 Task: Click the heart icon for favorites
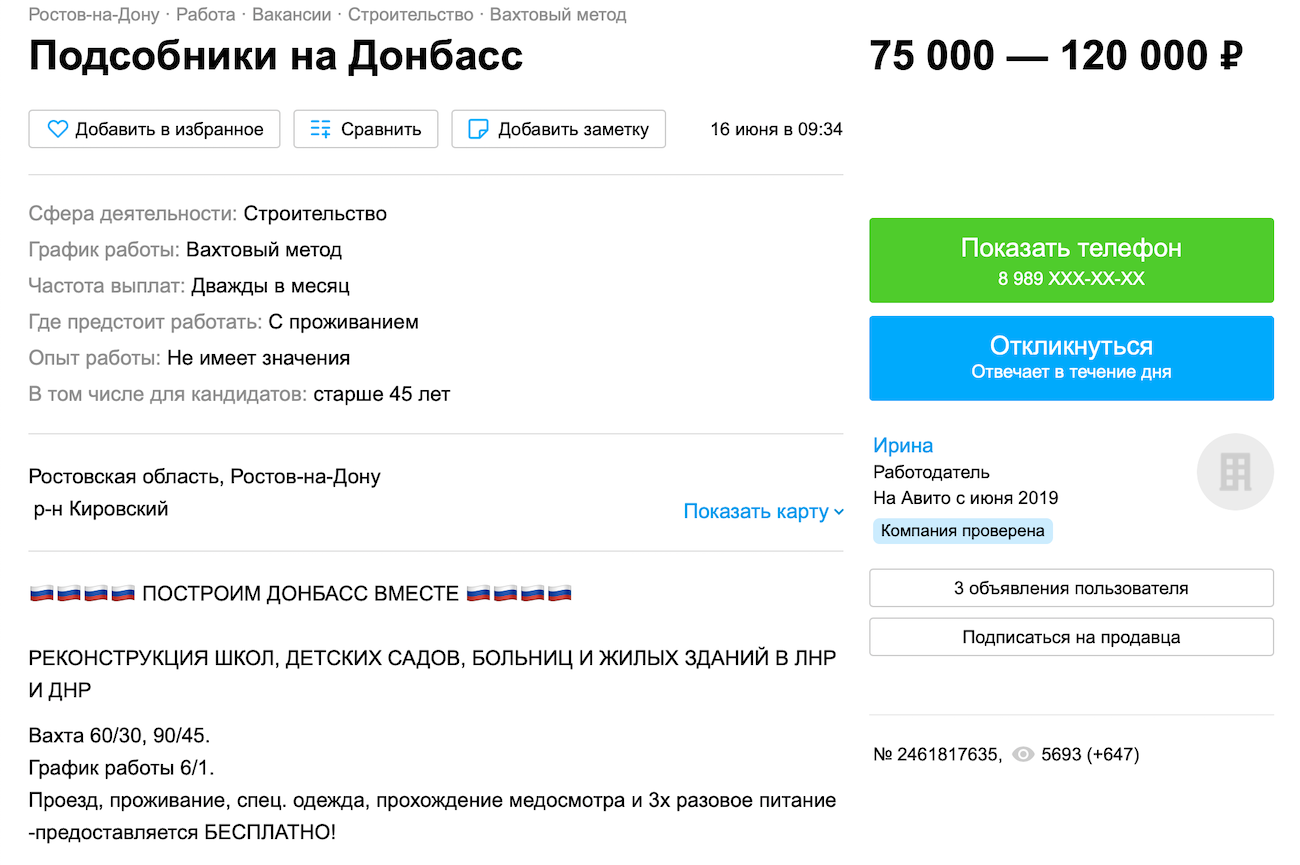[x=58, y=129]
